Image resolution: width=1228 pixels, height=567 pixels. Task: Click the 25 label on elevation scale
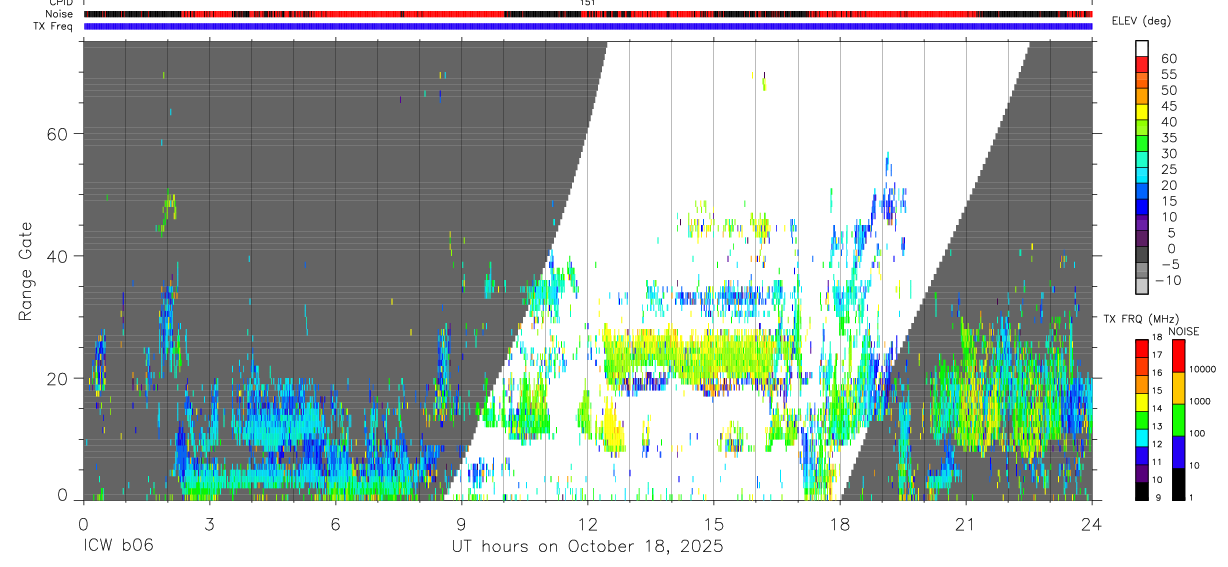pyautogui.click(x=1168, y=169)
